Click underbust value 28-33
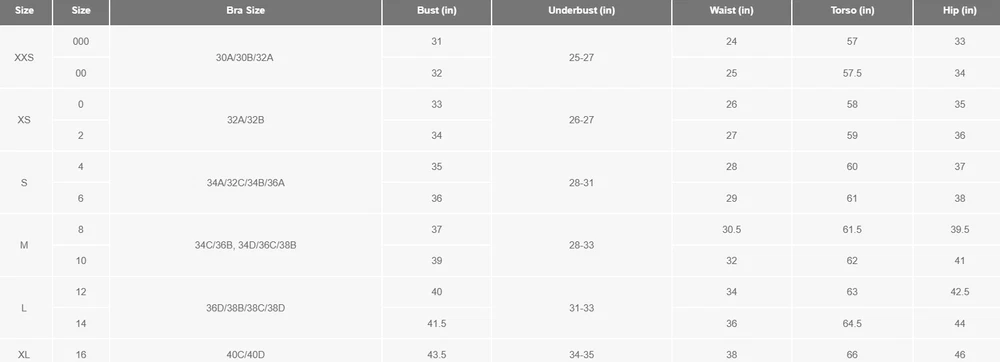This screenshot has height=362, width=1000. [582, 245]
